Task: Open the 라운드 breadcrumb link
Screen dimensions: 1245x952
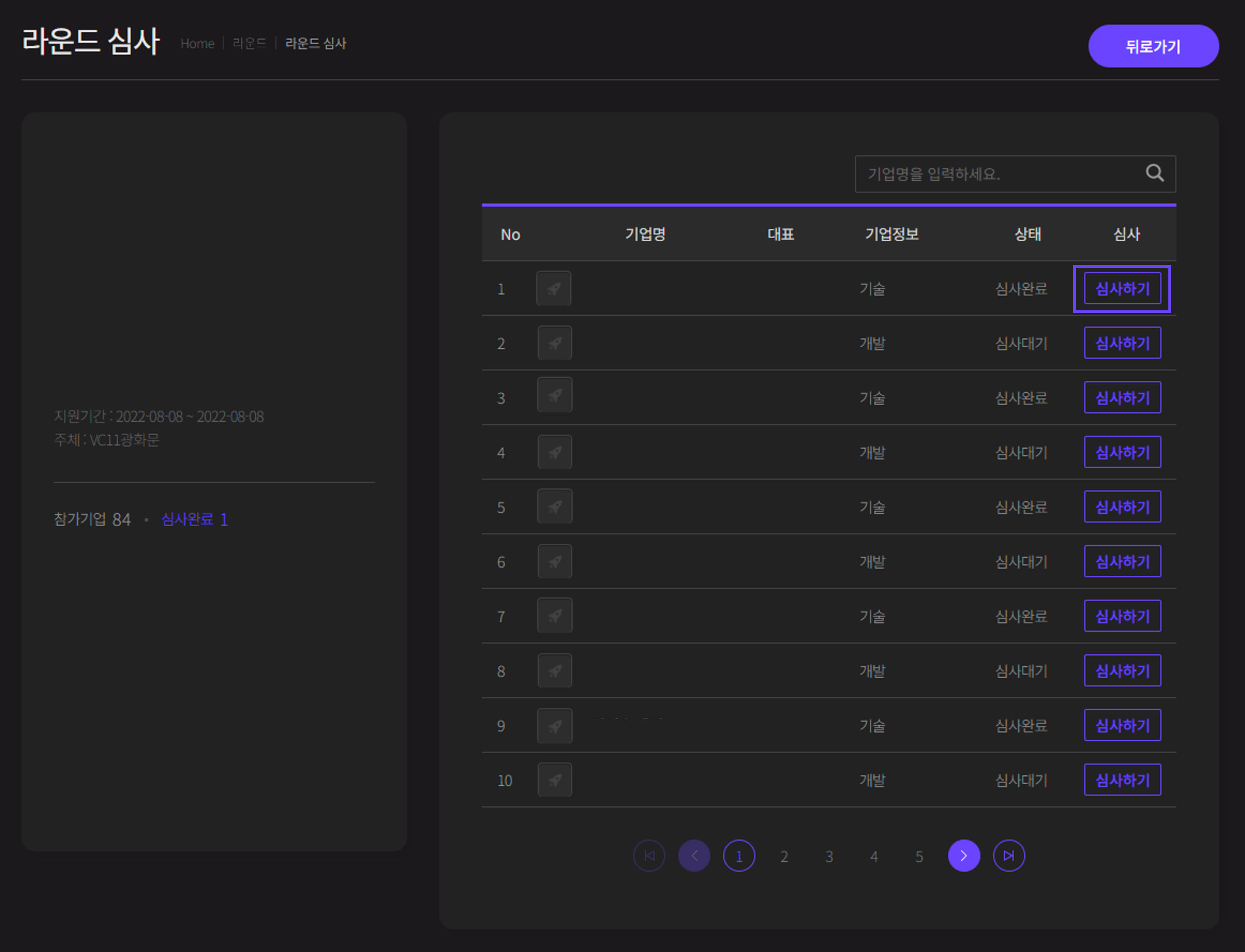Action: (250, 43)
